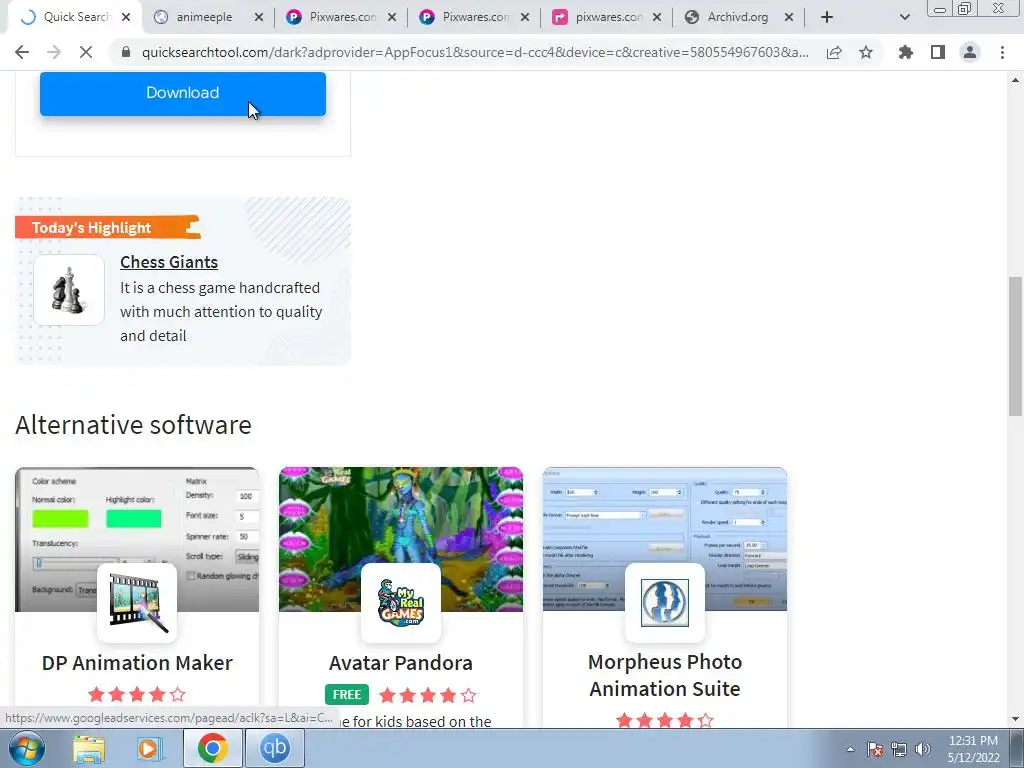Go forward to the next page

[54, 52]
